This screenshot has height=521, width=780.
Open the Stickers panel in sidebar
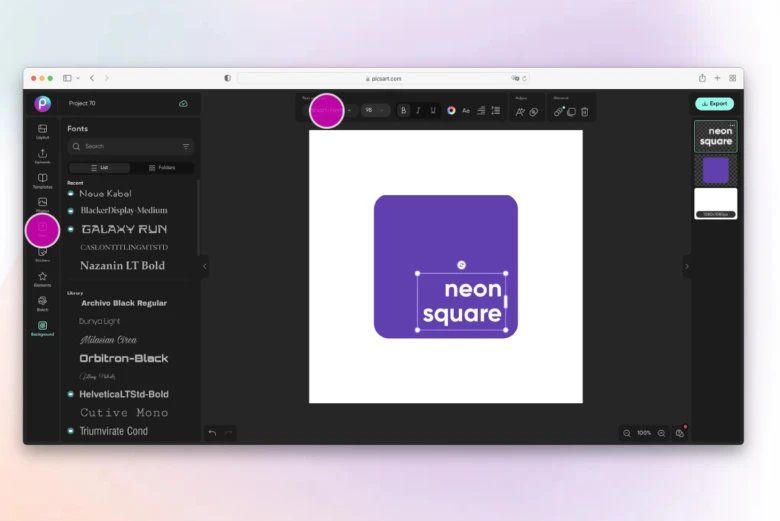point(42,253)
